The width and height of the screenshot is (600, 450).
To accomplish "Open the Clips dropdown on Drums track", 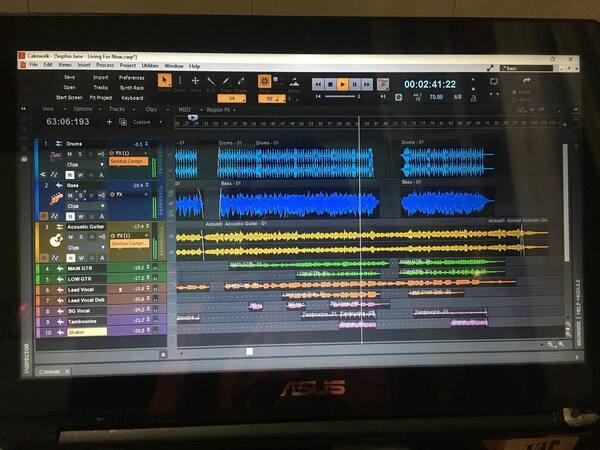I will (85, 165).
